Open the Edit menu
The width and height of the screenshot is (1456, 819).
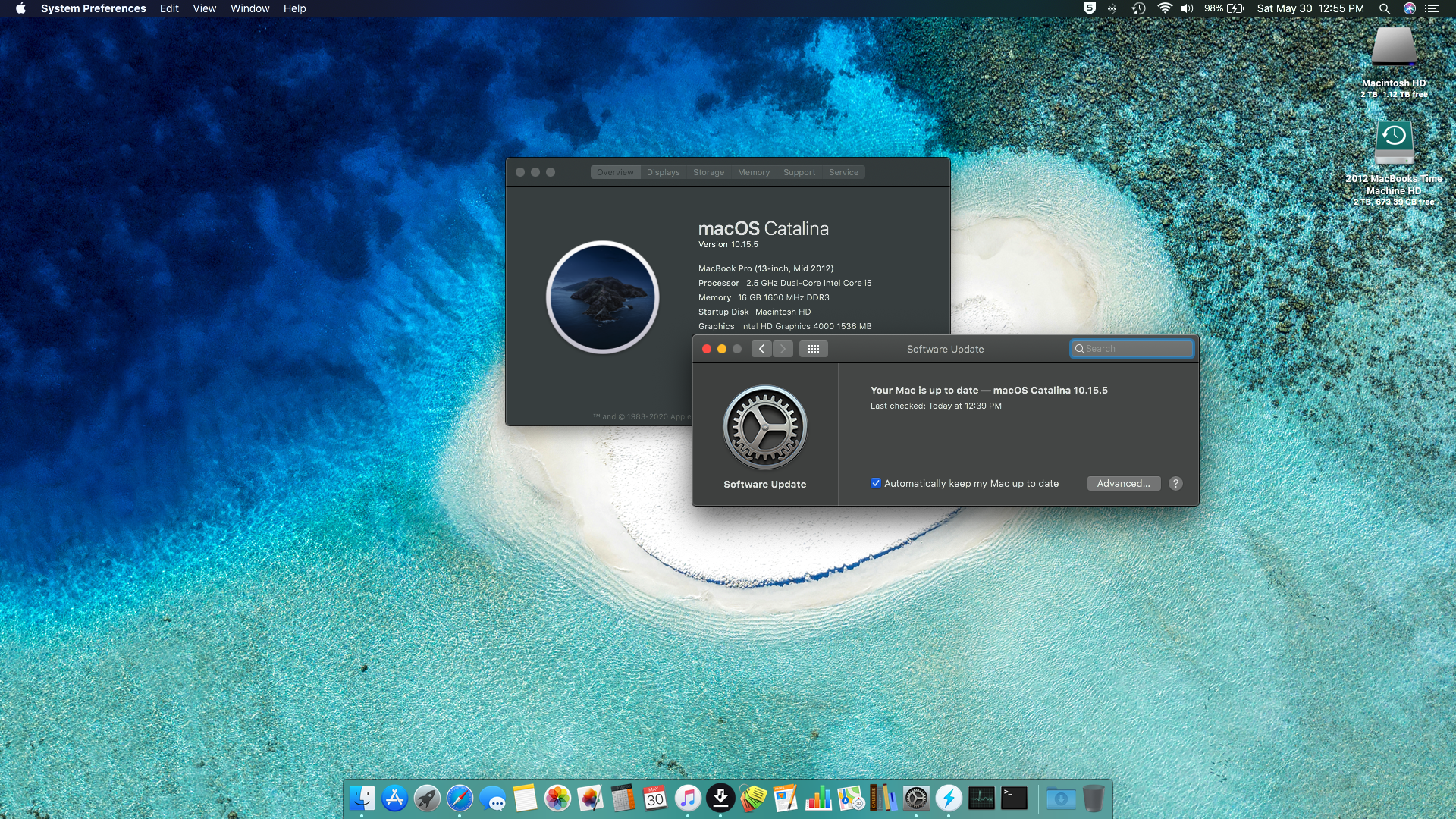click(169, 8)
